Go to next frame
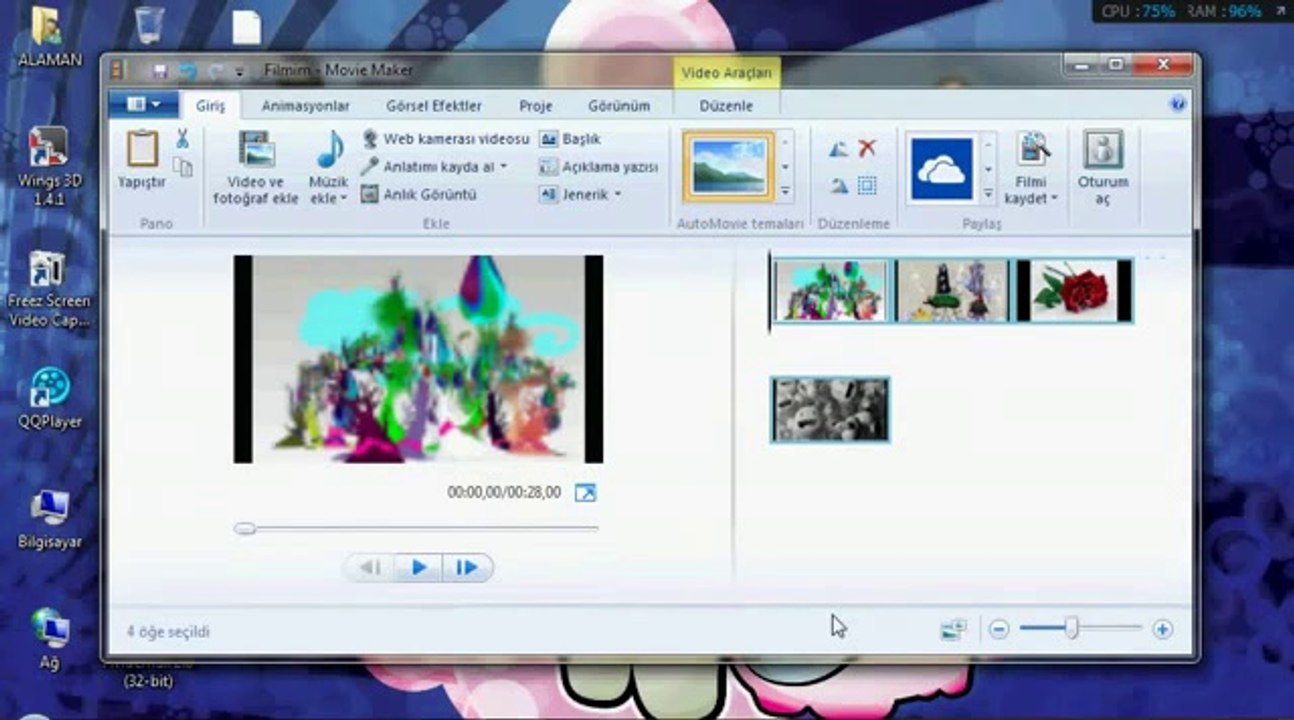The image size is (1294, 720). click(467, 568)
